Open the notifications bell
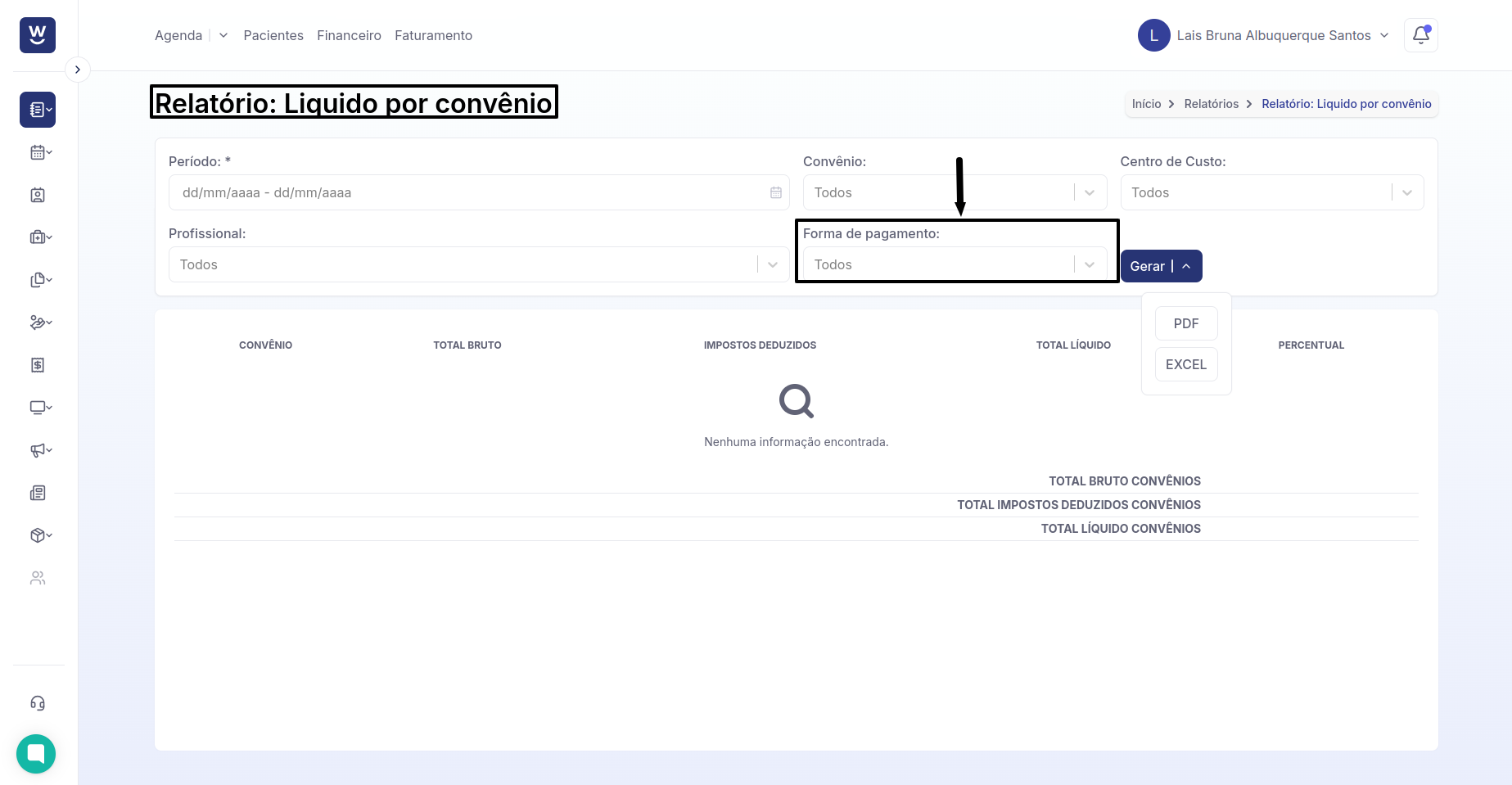 [1420, 35]
